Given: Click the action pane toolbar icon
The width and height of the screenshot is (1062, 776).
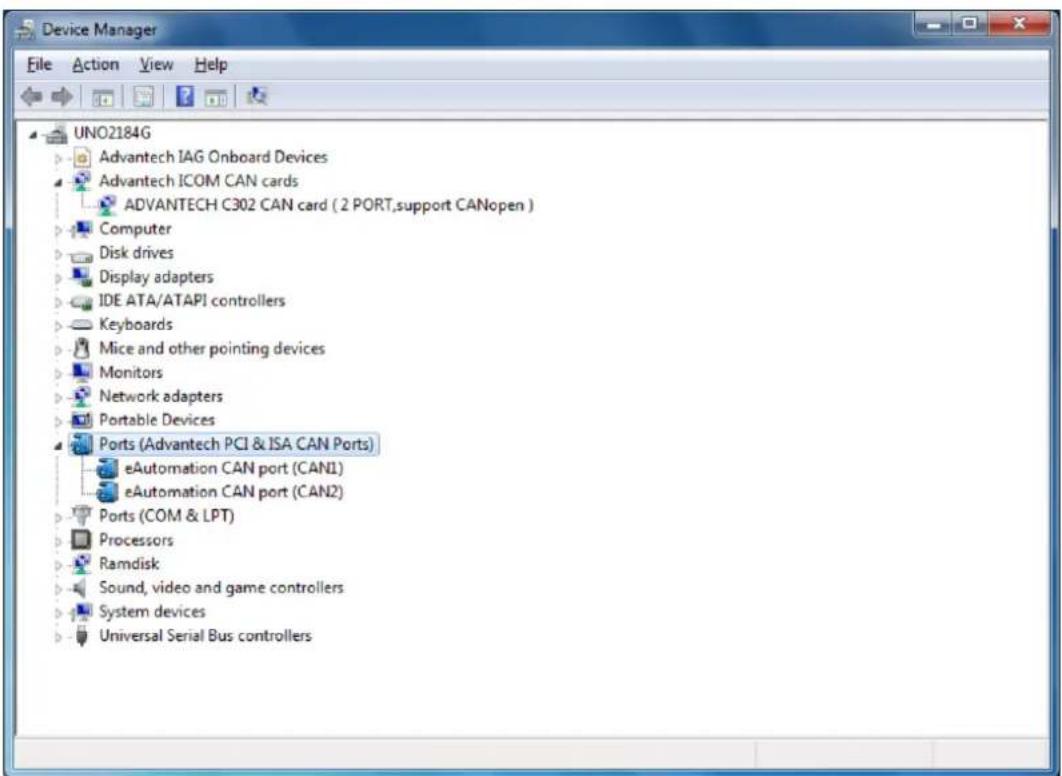Looking at the screenshot, I should [216, 98].
